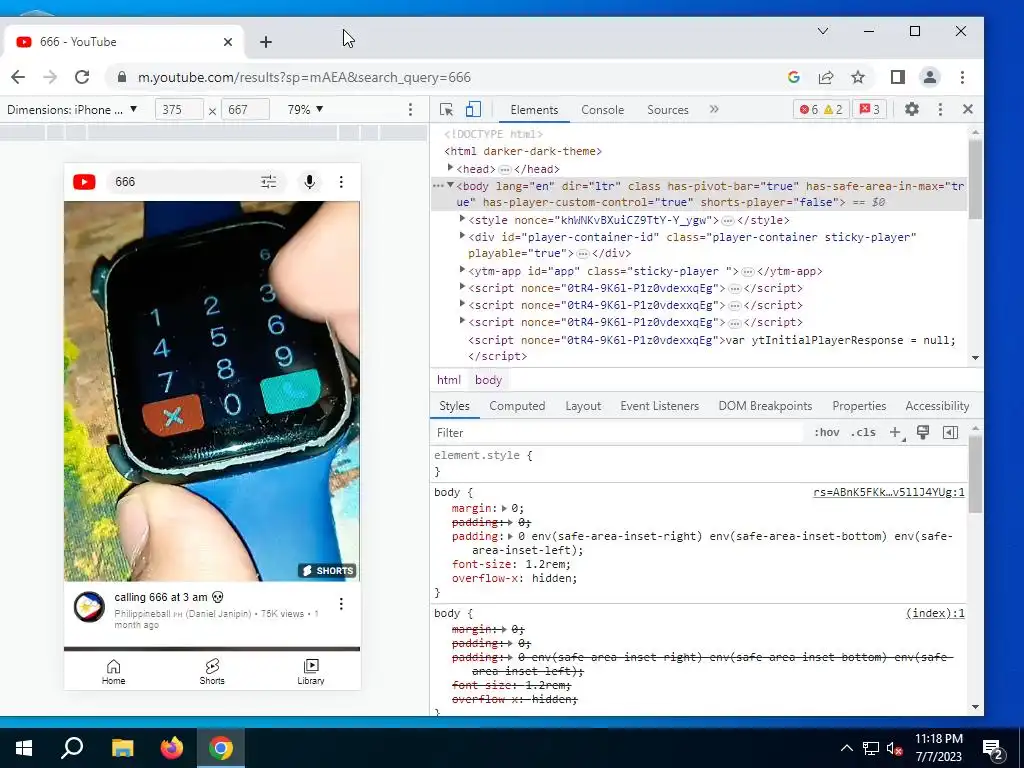Bookmark this tab star icon
1024x768 pixels.
click(x=858, y=77)
